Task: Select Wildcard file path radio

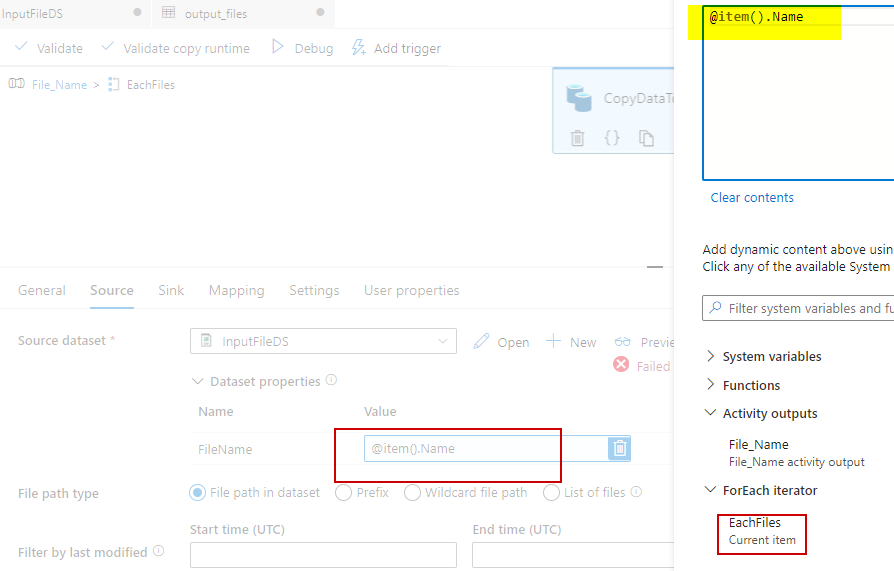Action: [x=412, y=492]
